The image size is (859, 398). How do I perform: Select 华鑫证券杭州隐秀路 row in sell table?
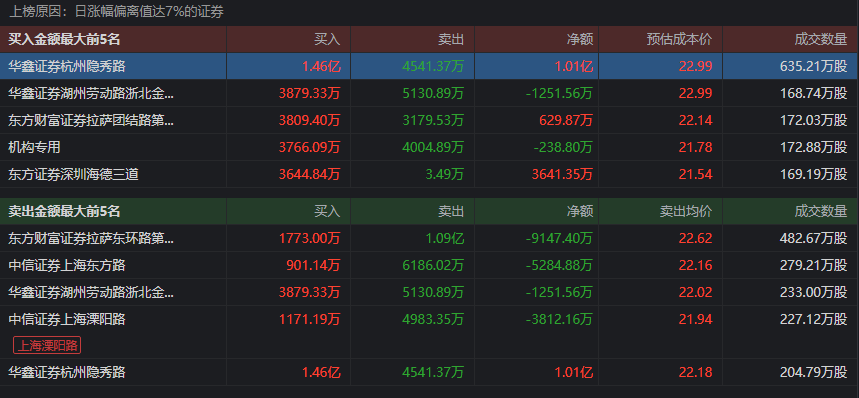tap(429, 372)
